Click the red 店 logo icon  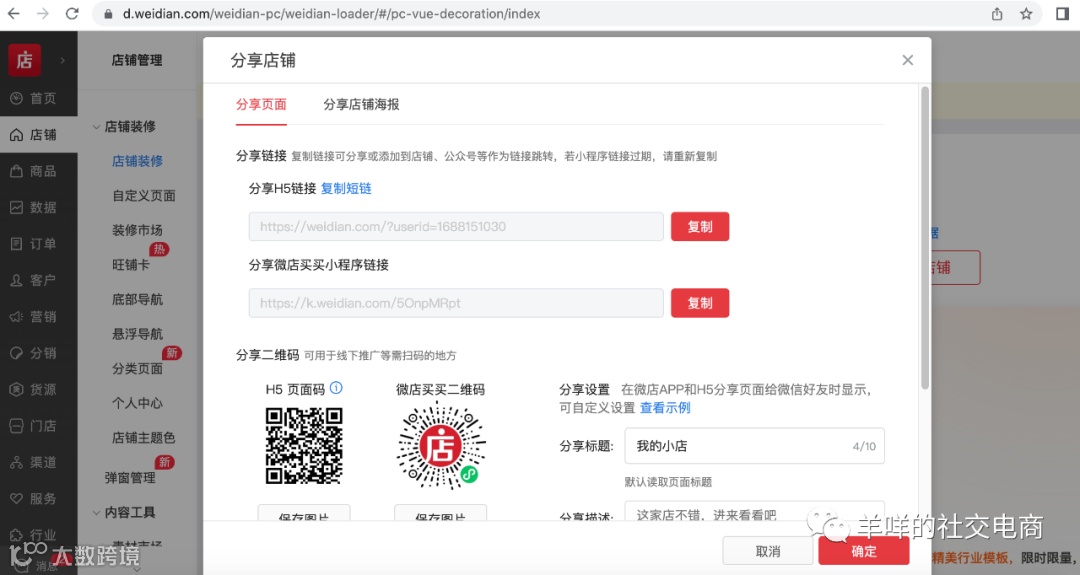coord(25,60)
